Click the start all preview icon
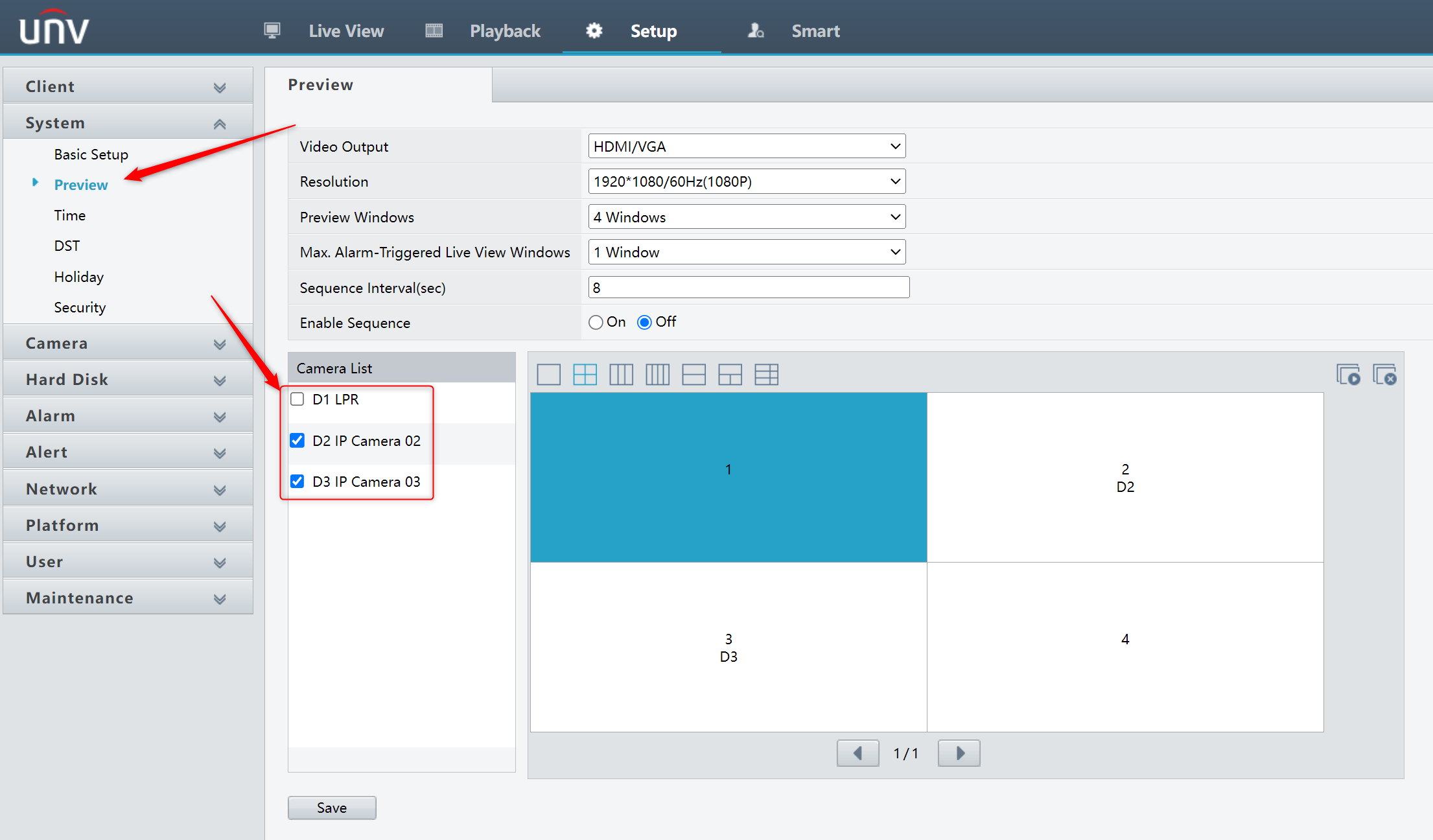This screenshot has width=1433, height=840. coord(1348,375)
